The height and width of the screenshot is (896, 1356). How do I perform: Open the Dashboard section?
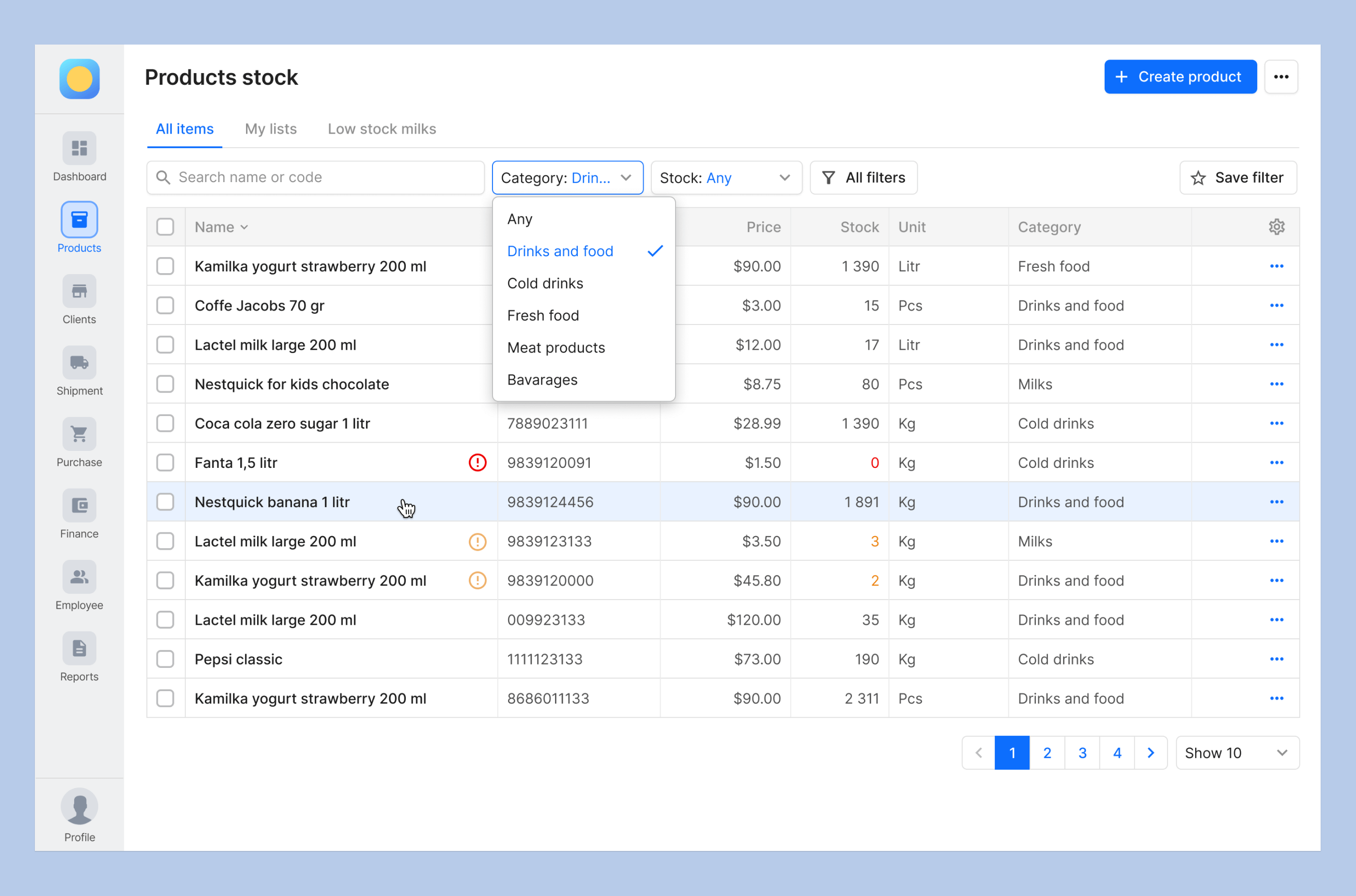coord(79,157)
